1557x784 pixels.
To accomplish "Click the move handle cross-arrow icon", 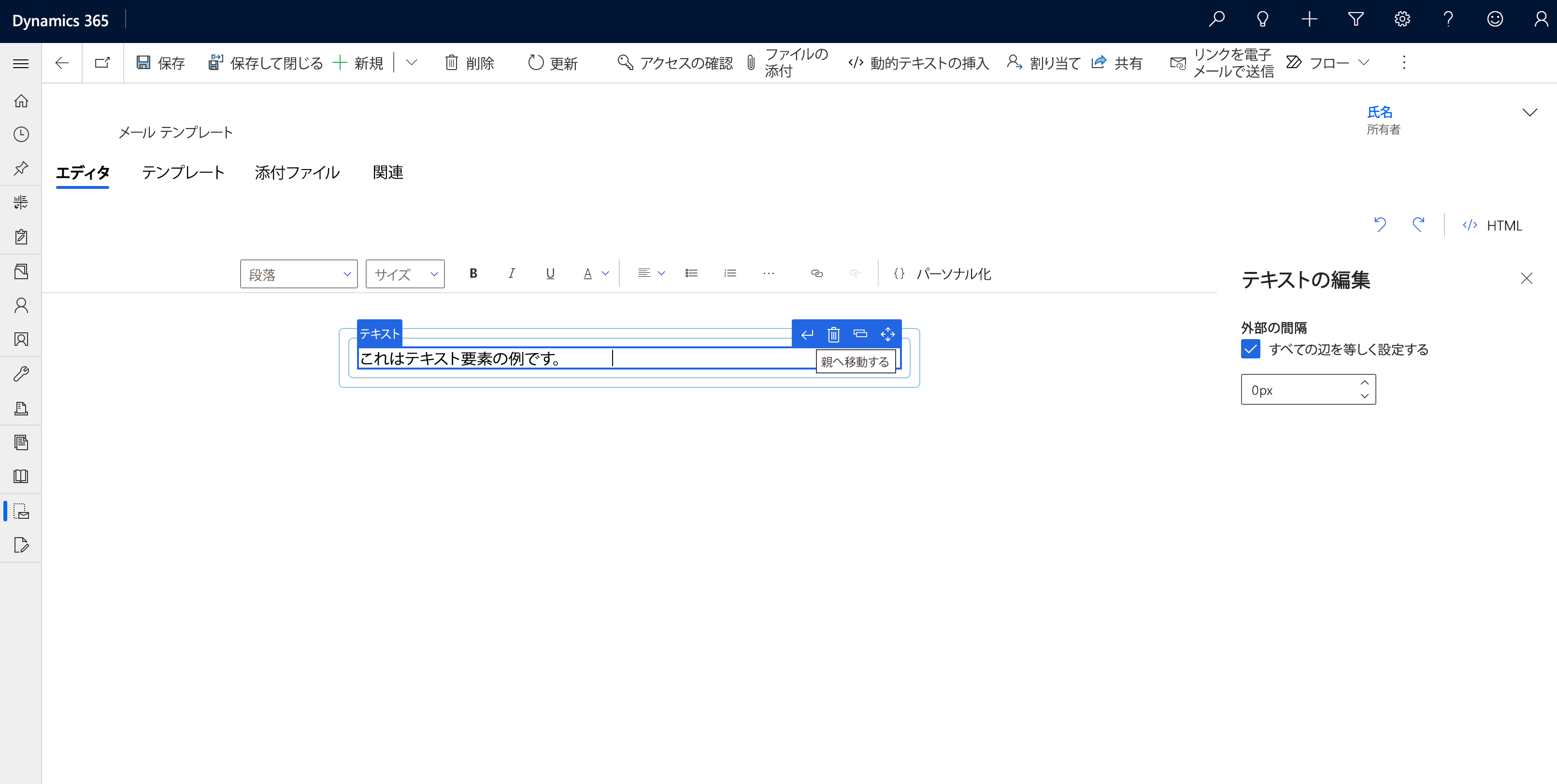I will [x=887, y=334].
